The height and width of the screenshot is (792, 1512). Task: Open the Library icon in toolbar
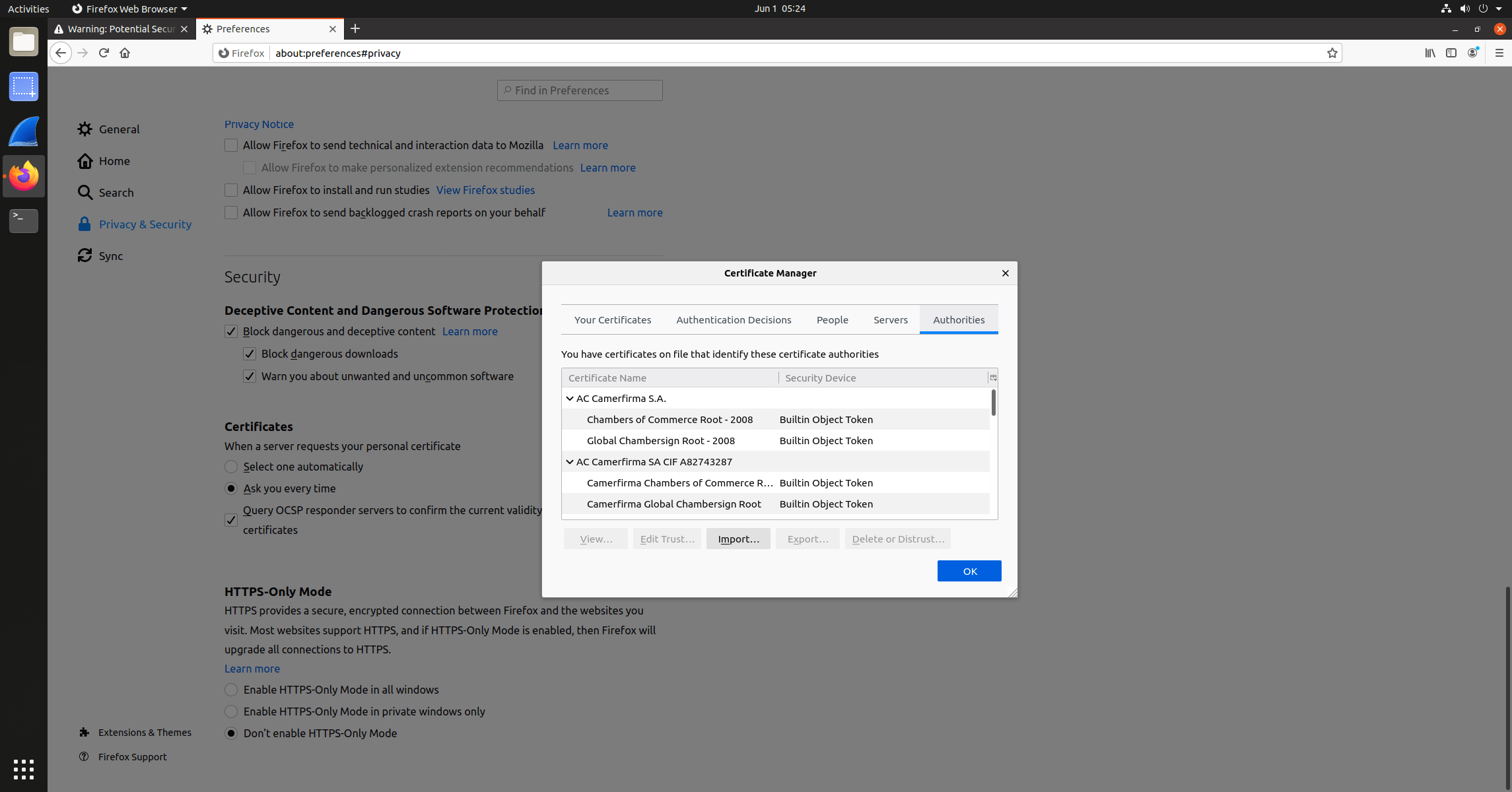(x=1430, y=53)
